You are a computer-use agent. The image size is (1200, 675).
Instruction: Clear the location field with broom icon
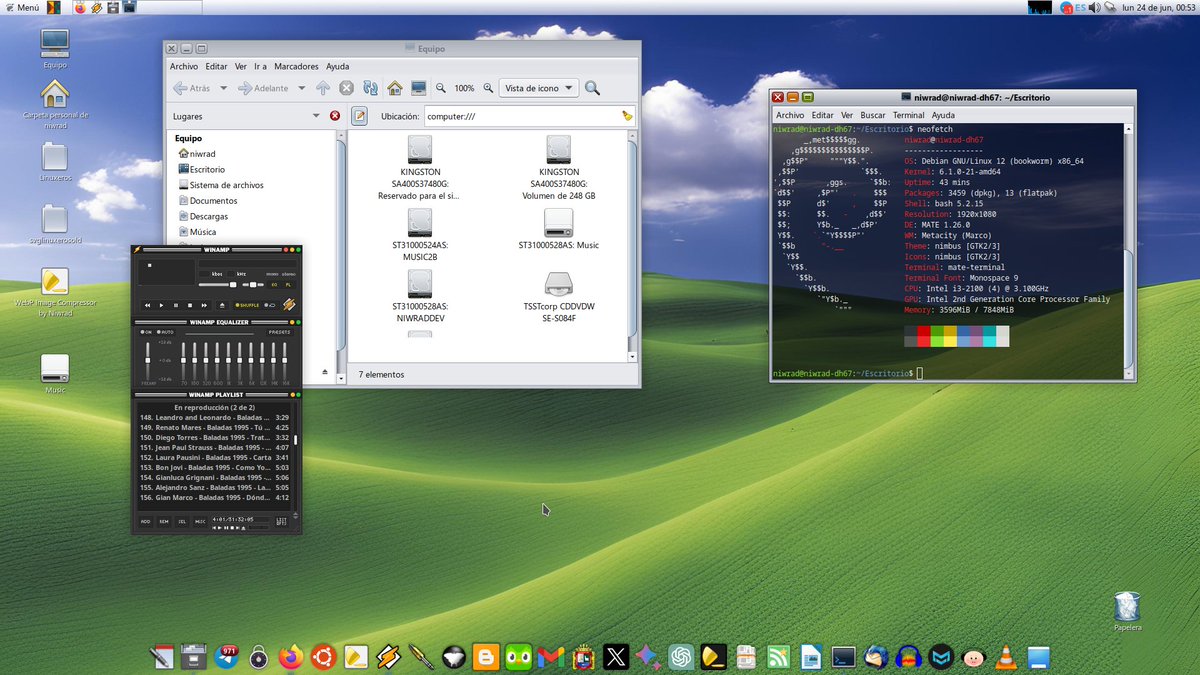pyautogui.click(x=627, y=116)
